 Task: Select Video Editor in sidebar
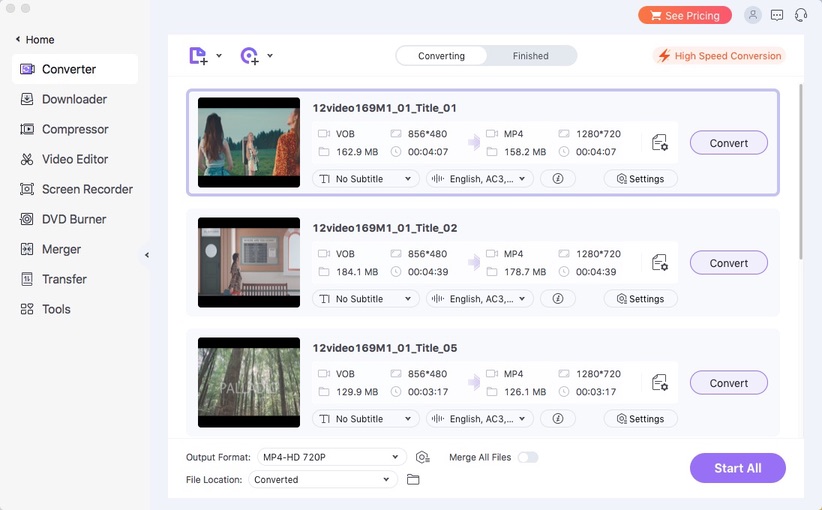click(75, 159)
